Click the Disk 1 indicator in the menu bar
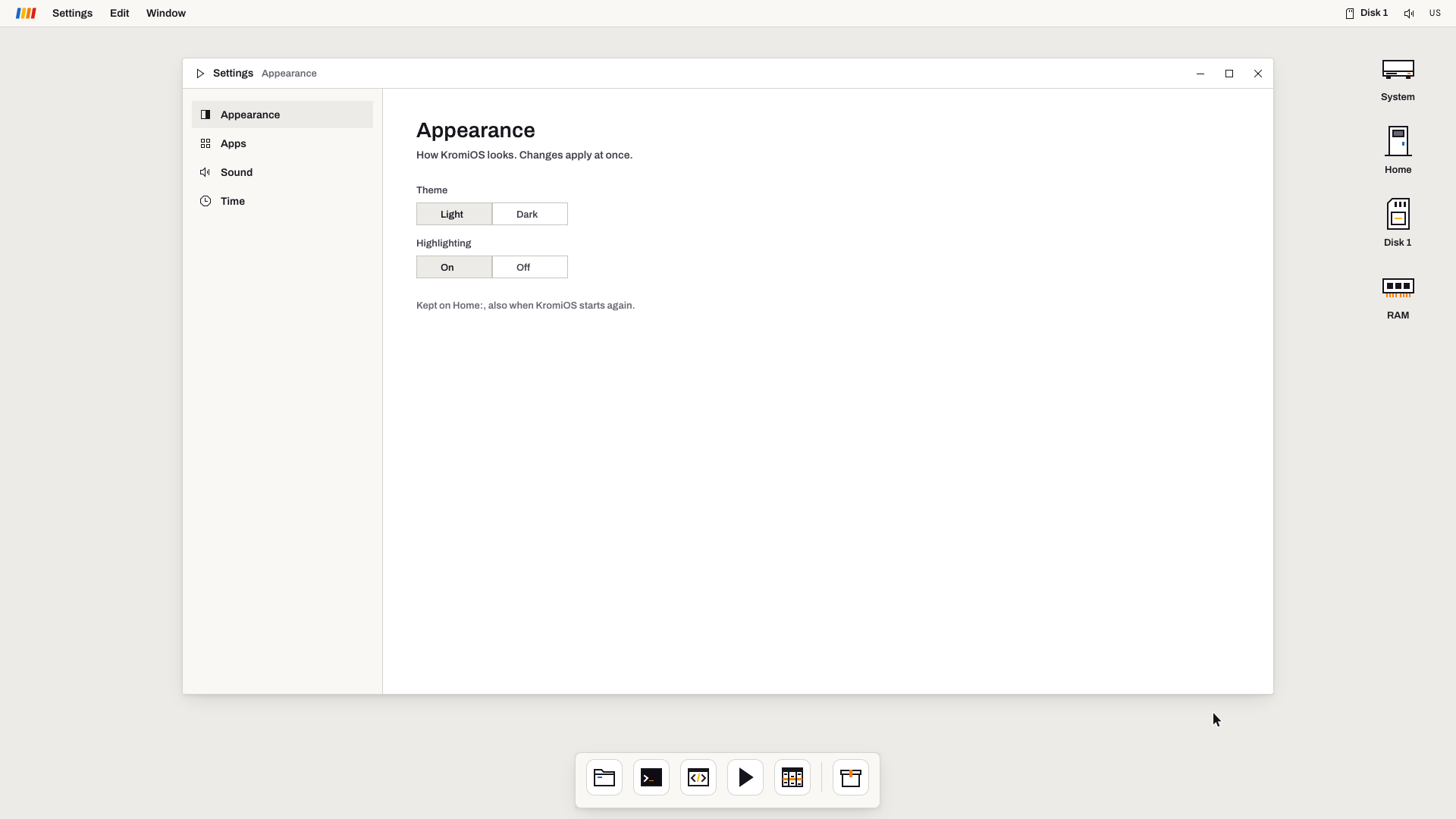Image resolution: width=1456 pixels, height=819 pixels. 1367,13
